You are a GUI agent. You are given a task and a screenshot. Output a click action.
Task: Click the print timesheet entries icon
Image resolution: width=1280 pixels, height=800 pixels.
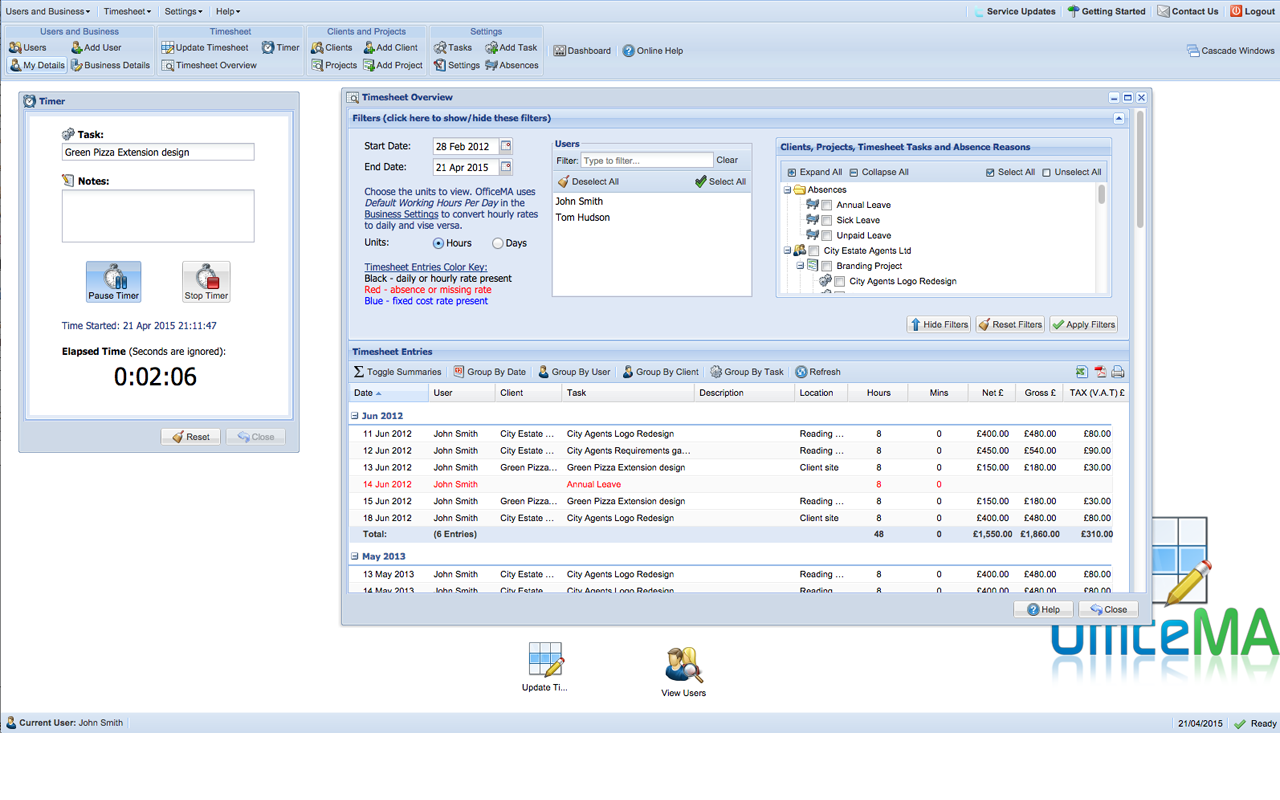click(x=1118, y=372)
